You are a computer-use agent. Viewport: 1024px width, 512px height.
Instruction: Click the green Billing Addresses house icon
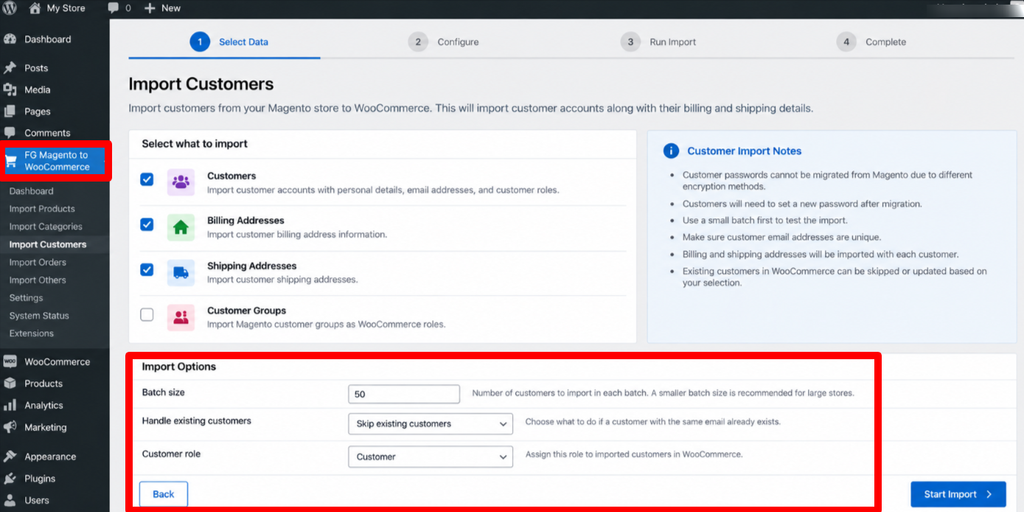(181, 227)
